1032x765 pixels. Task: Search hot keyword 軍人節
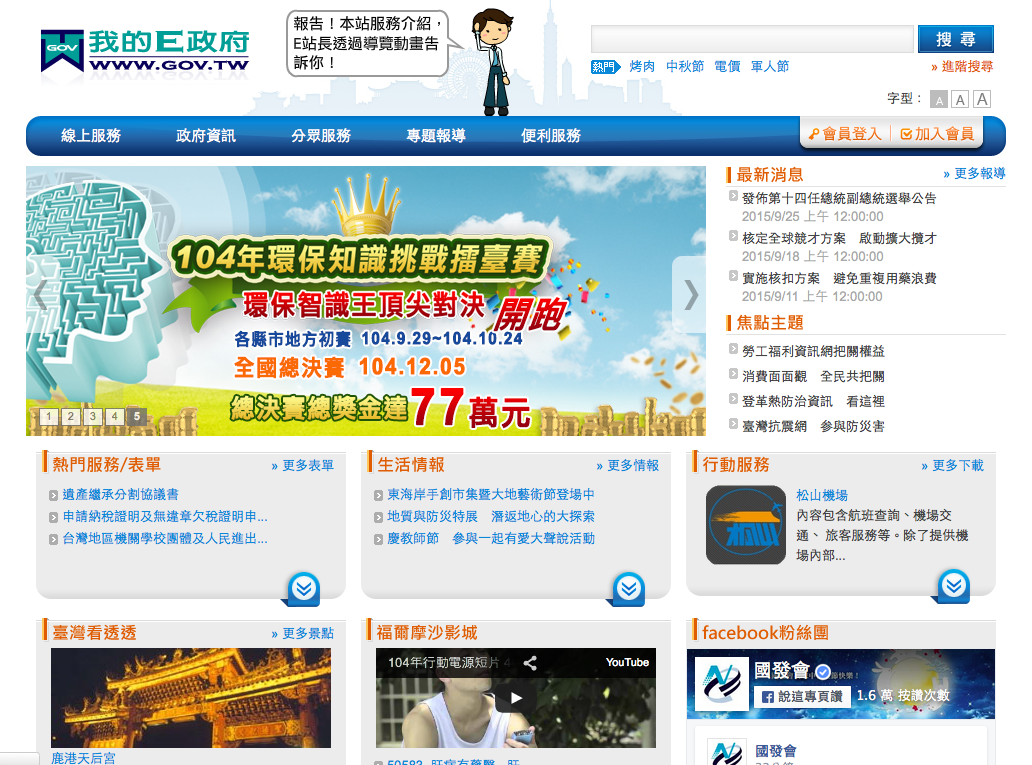[770, 66]
